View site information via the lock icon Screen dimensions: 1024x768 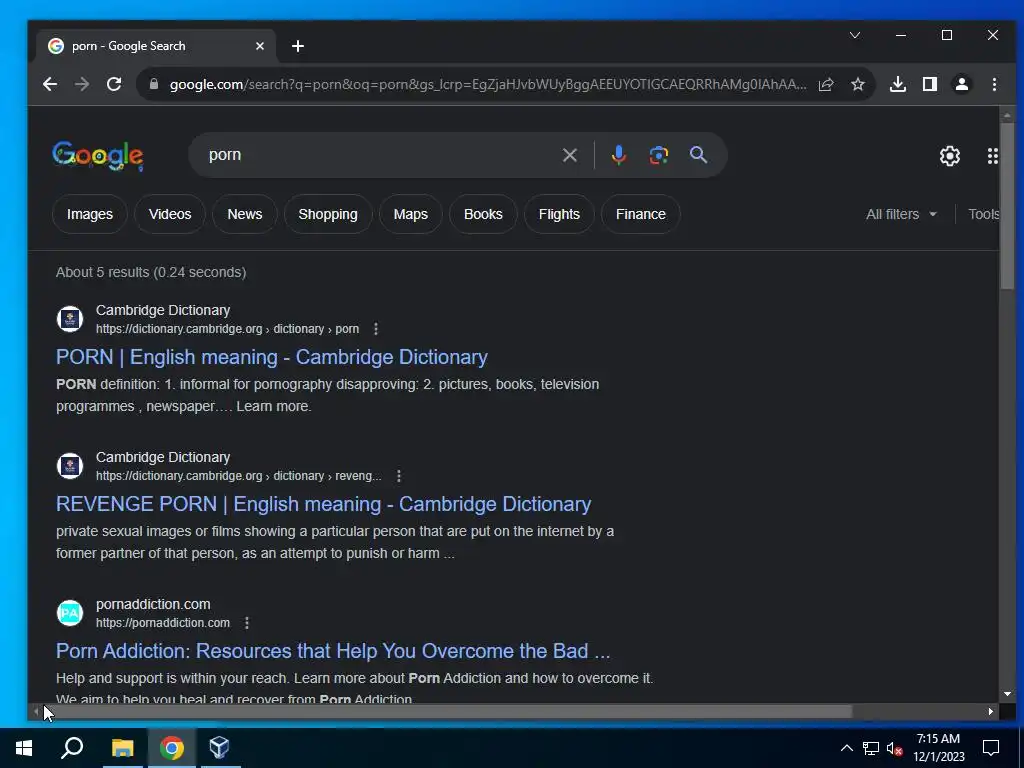(153, 84)
